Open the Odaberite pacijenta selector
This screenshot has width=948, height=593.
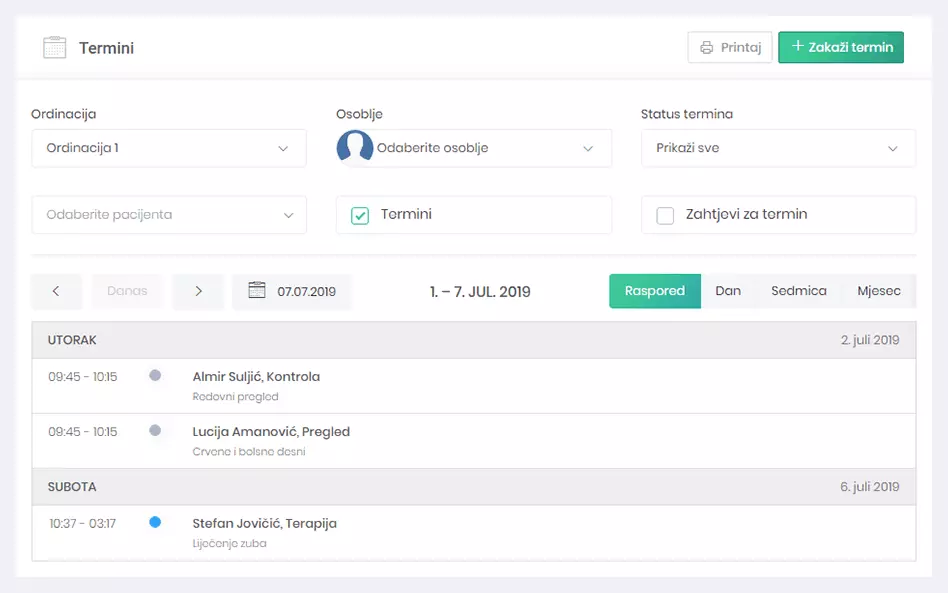168,215
